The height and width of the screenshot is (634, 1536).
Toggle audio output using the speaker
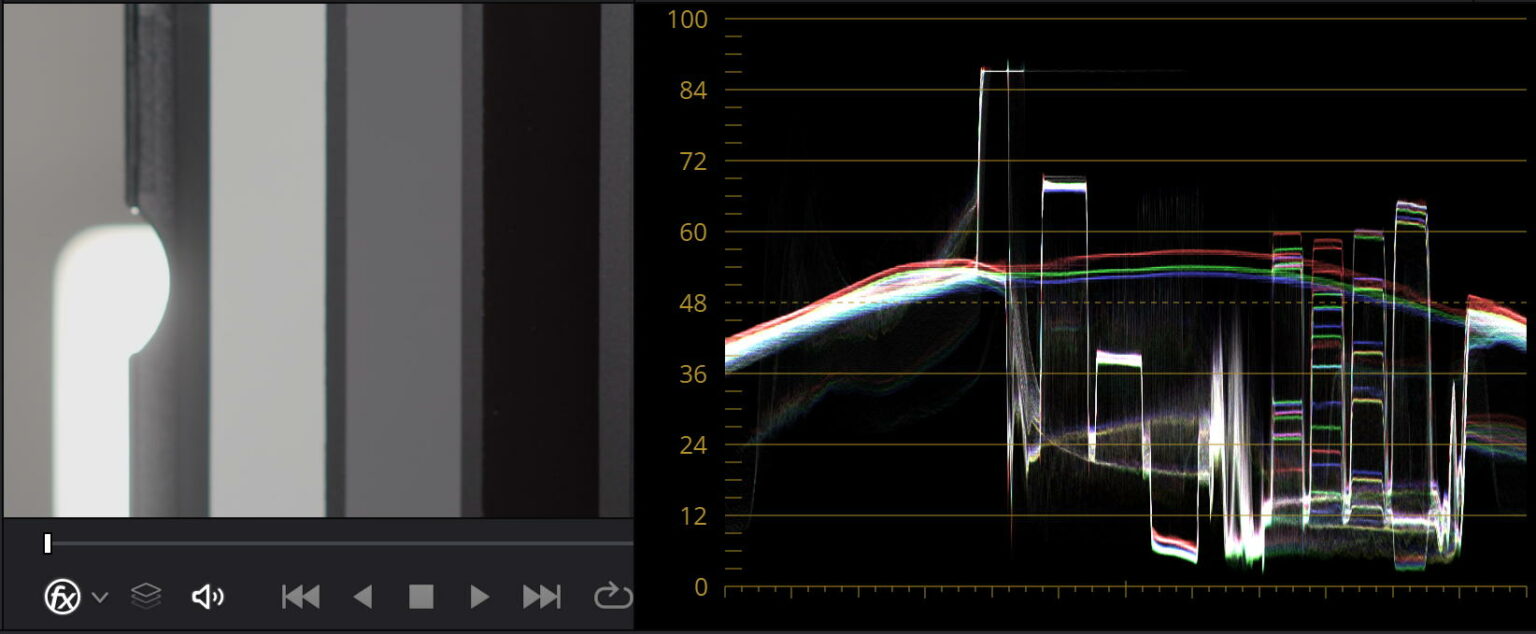click(206, 595)
